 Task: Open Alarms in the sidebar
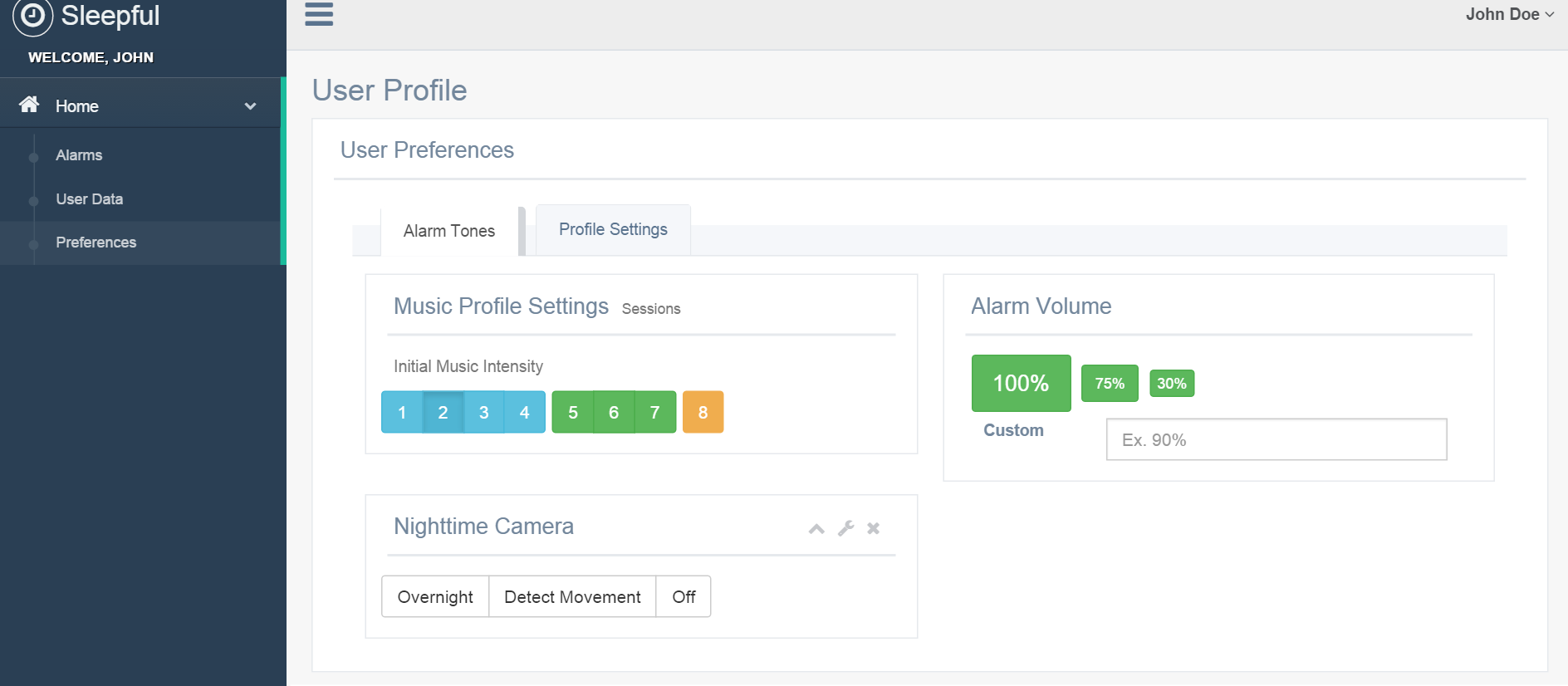[79, 155]
